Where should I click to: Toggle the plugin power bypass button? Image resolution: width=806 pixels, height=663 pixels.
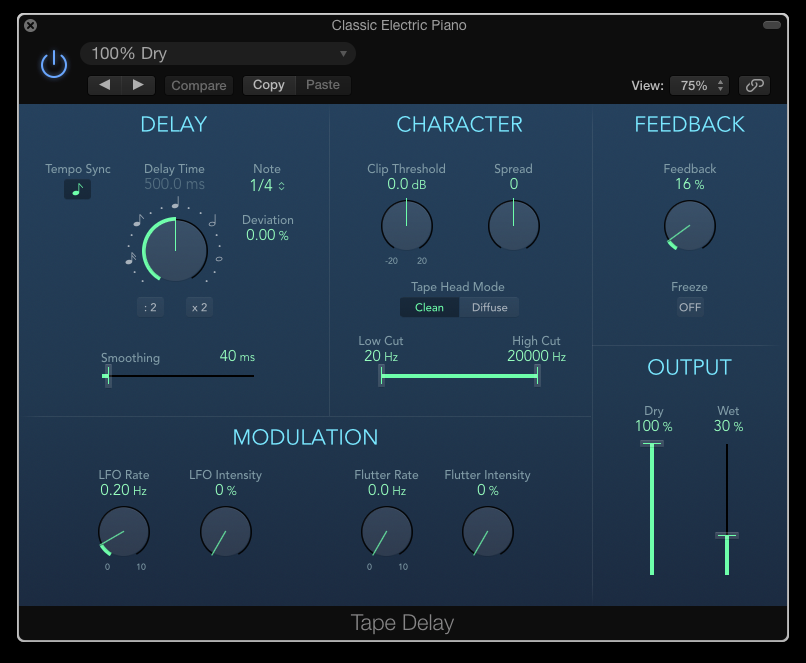(x=53, y=65)
